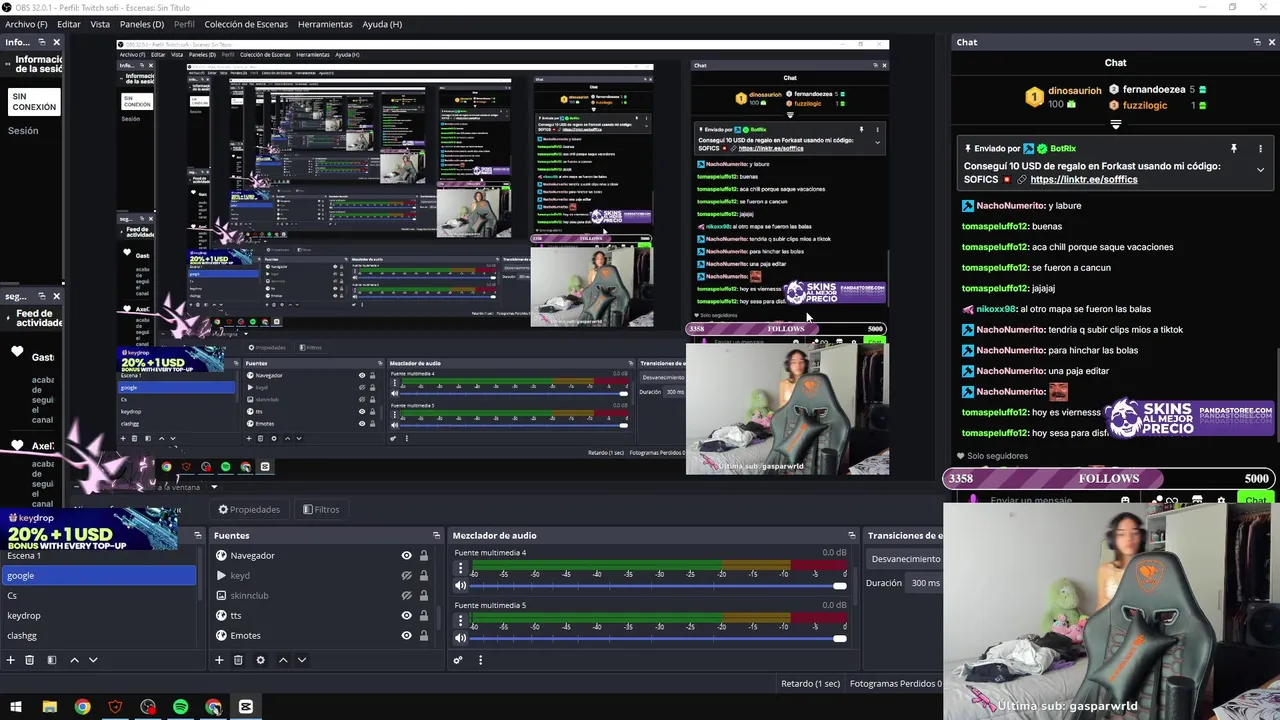Screen dimensions: 1280x720
Task: Show the keyd source eye icon
Action: [406, 575]
